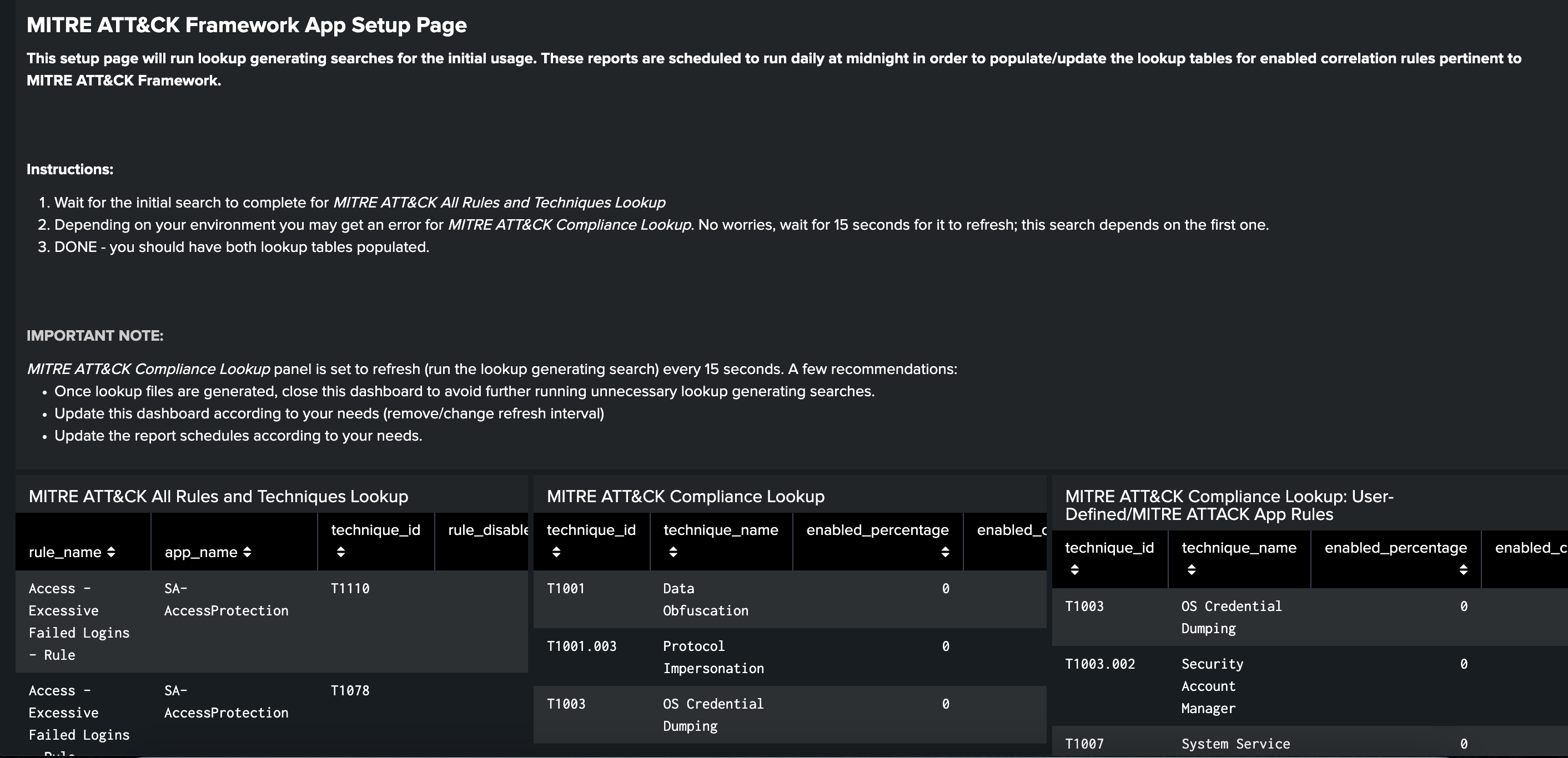Viewport: 1568px width, 758px height.
Task: Click technique_id sort arrows in User-Defined Rules table
Action: pos(1074,569)
